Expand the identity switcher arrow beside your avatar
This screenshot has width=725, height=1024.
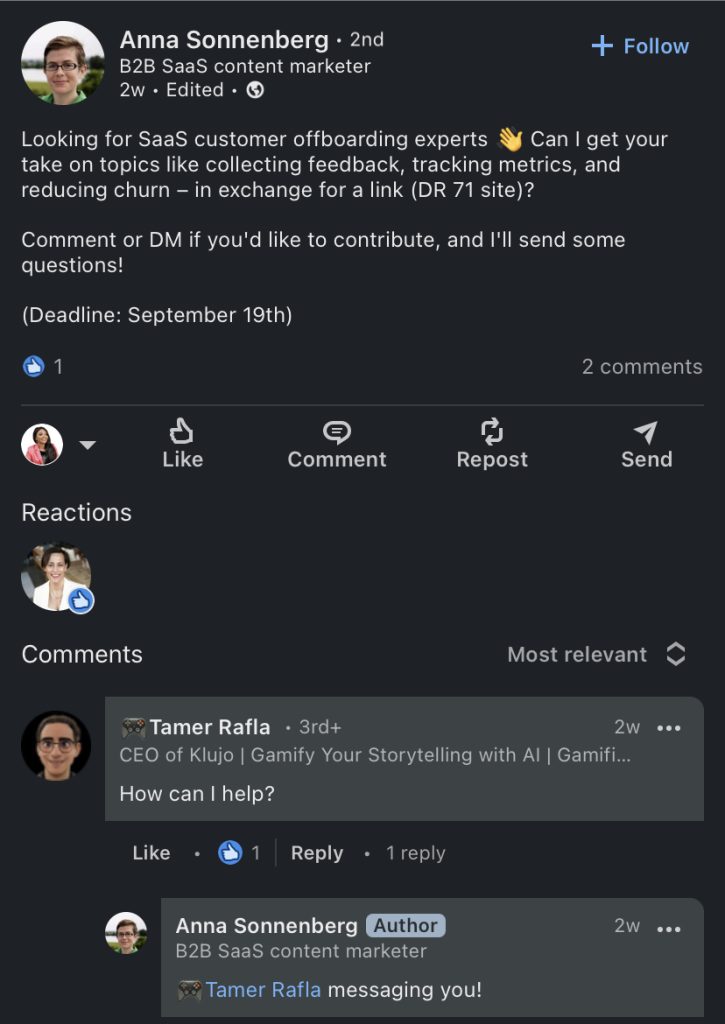(88, 445)
